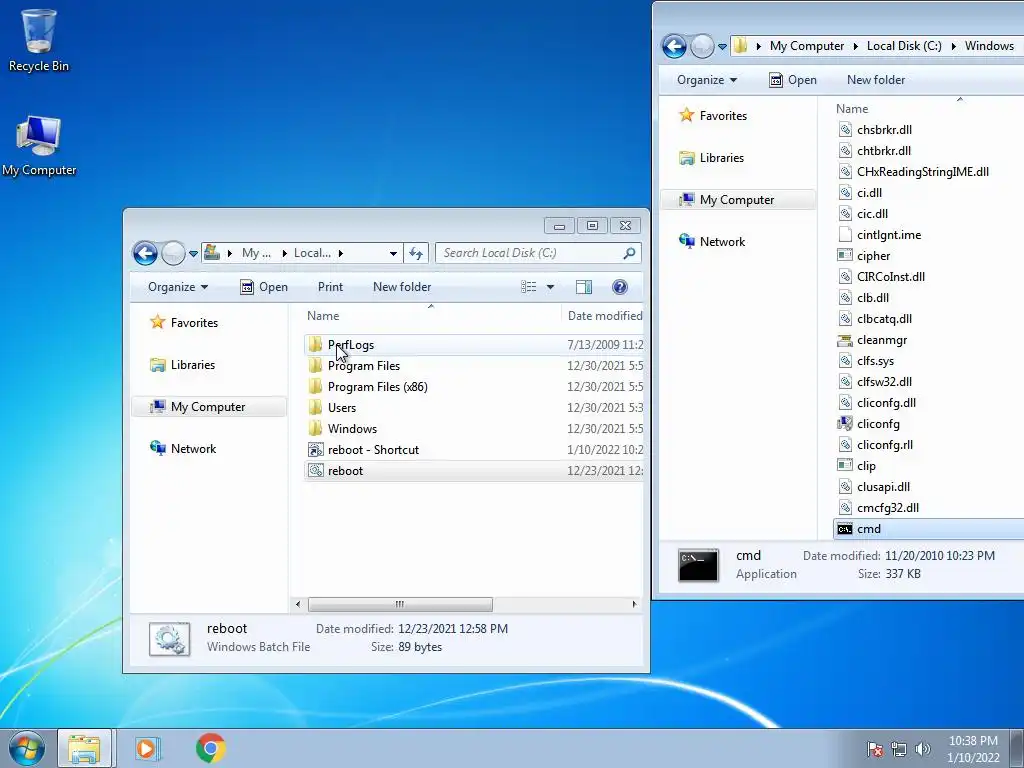Click the horizontal scrollbar thumb
The image size is (1024, 768).
[x=400, y=604]
